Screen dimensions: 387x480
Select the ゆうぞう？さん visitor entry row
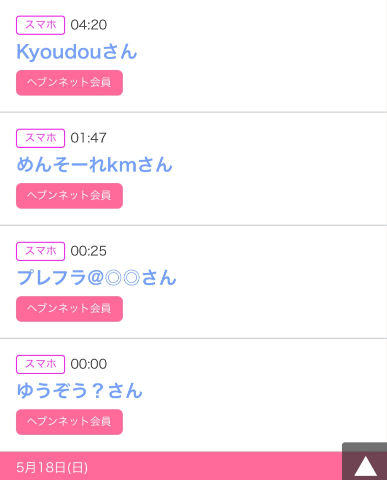(x=193, y=395)
